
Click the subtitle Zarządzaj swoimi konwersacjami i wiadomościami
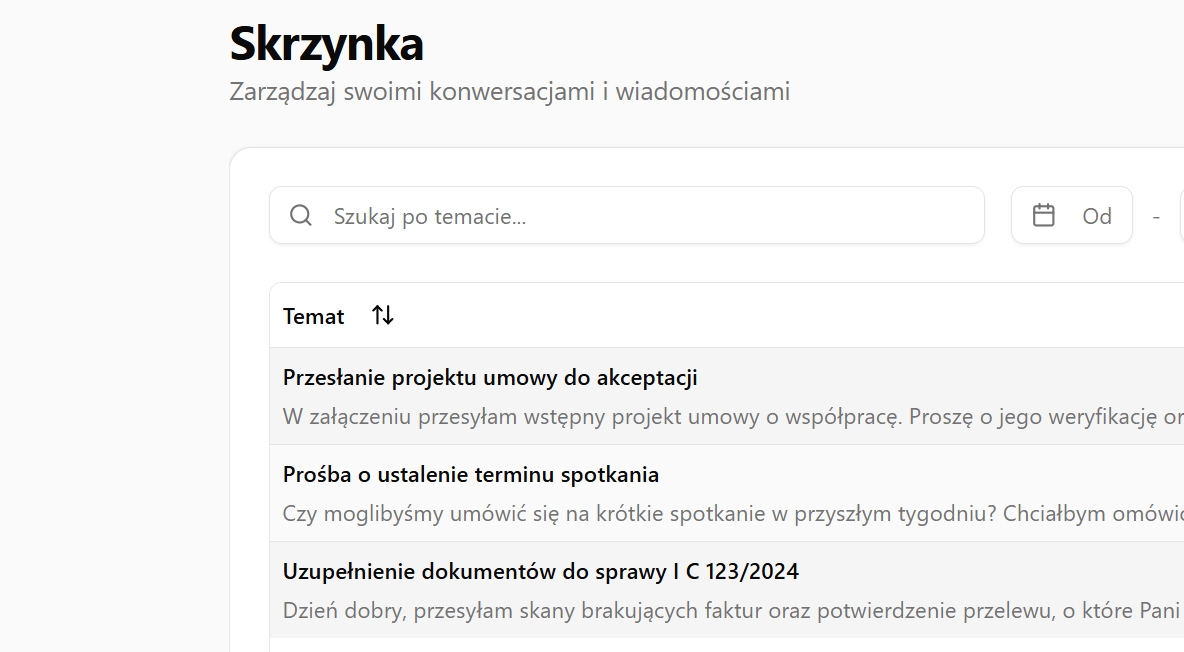click(508, 91)
